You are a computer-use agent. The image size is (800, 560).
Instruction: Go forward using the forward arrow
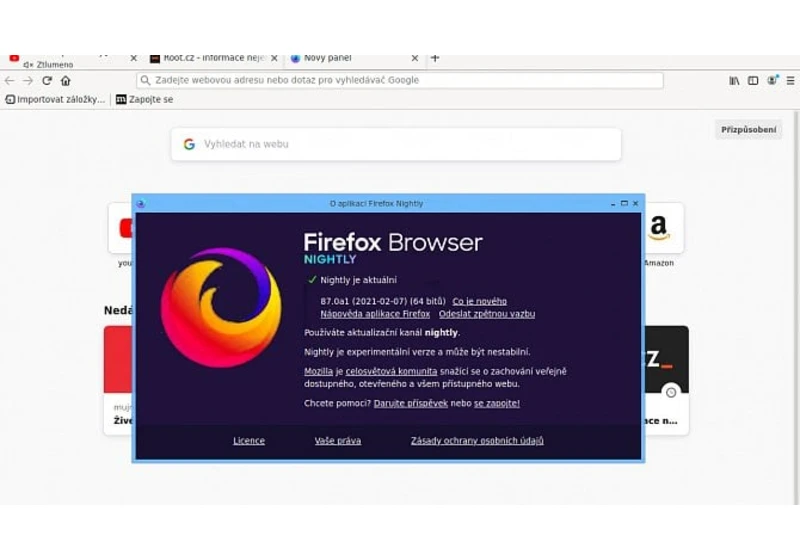pyautogui.click(x=28, y=81)
